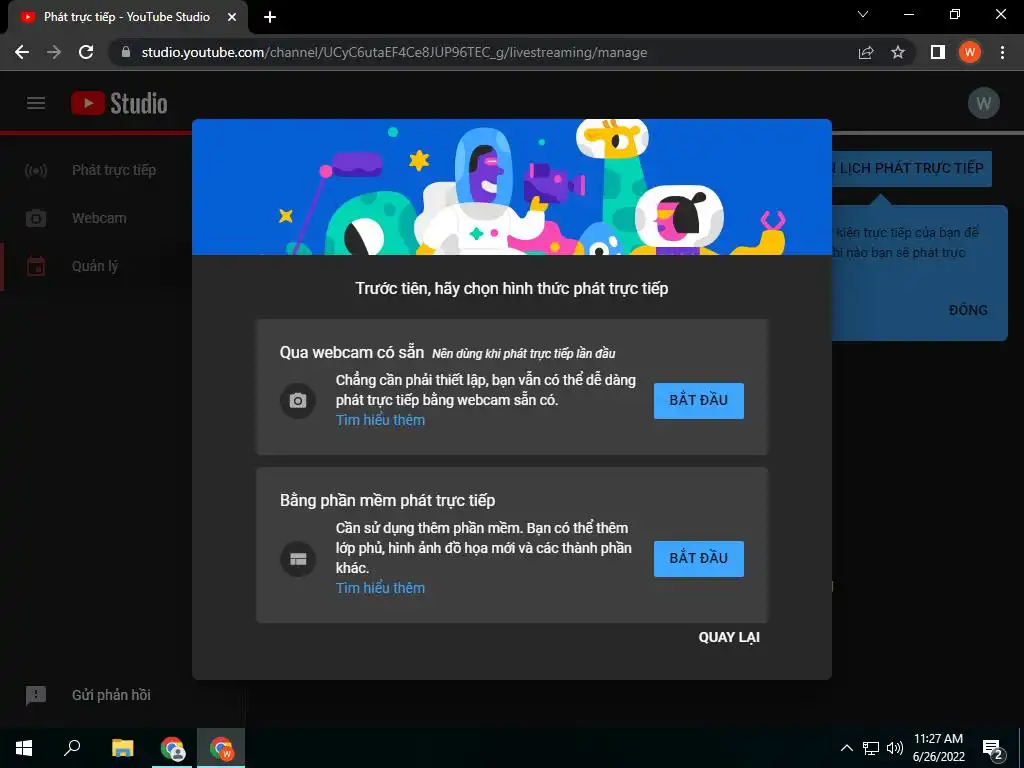Click the dialog illustration banner
Image resolution: width=1024 pixels, height=768 pixels.
512,187
